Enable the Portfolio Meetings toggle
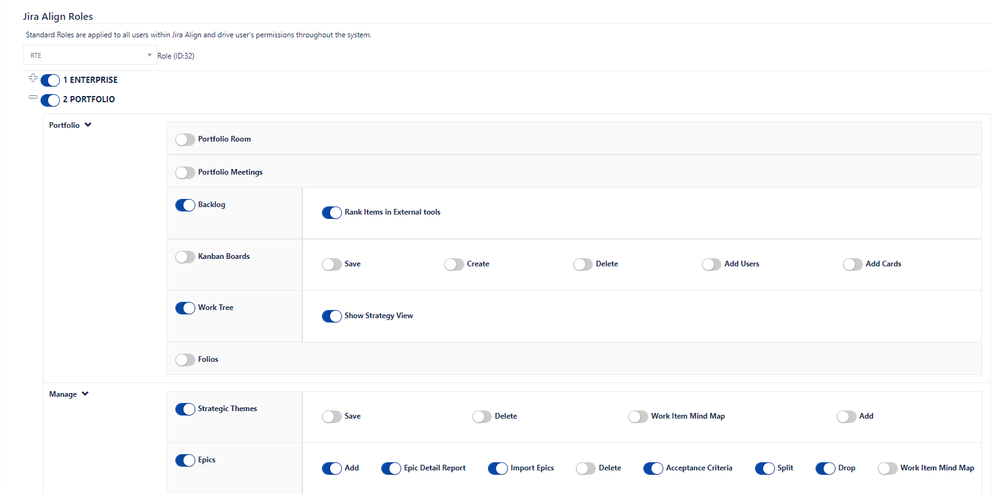 pyautogui.click(x=185, y=173)
